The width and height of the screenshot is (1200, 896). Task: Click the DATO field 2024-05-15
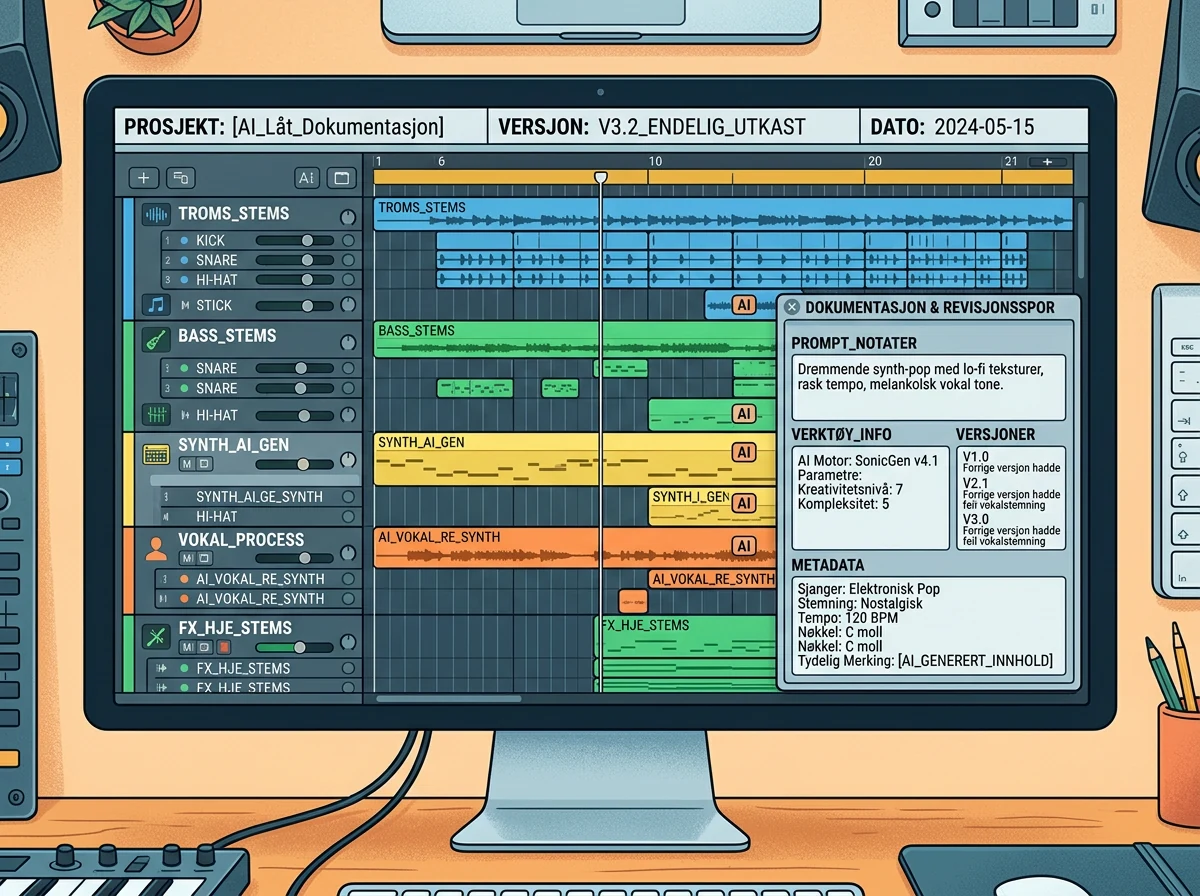pyautogui.click(x=984, y=127)
